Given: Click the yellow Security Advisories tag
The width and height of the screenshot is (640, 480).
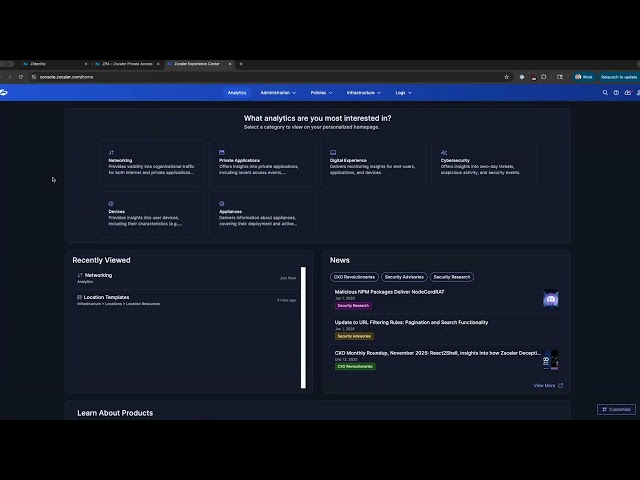Looking at the screenshot, I should pos(354,336).
